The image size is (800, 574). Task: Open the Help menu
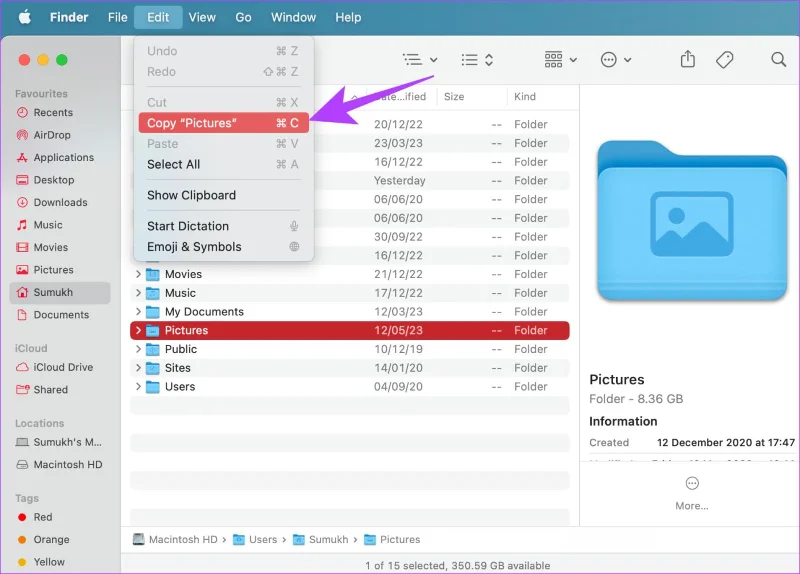(348, 17)
